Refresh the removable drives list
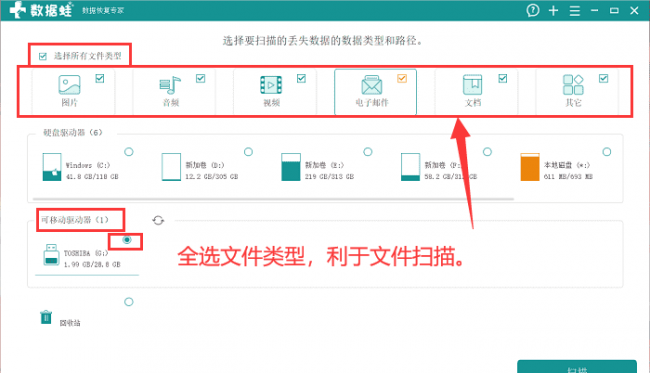 point(158,220)
